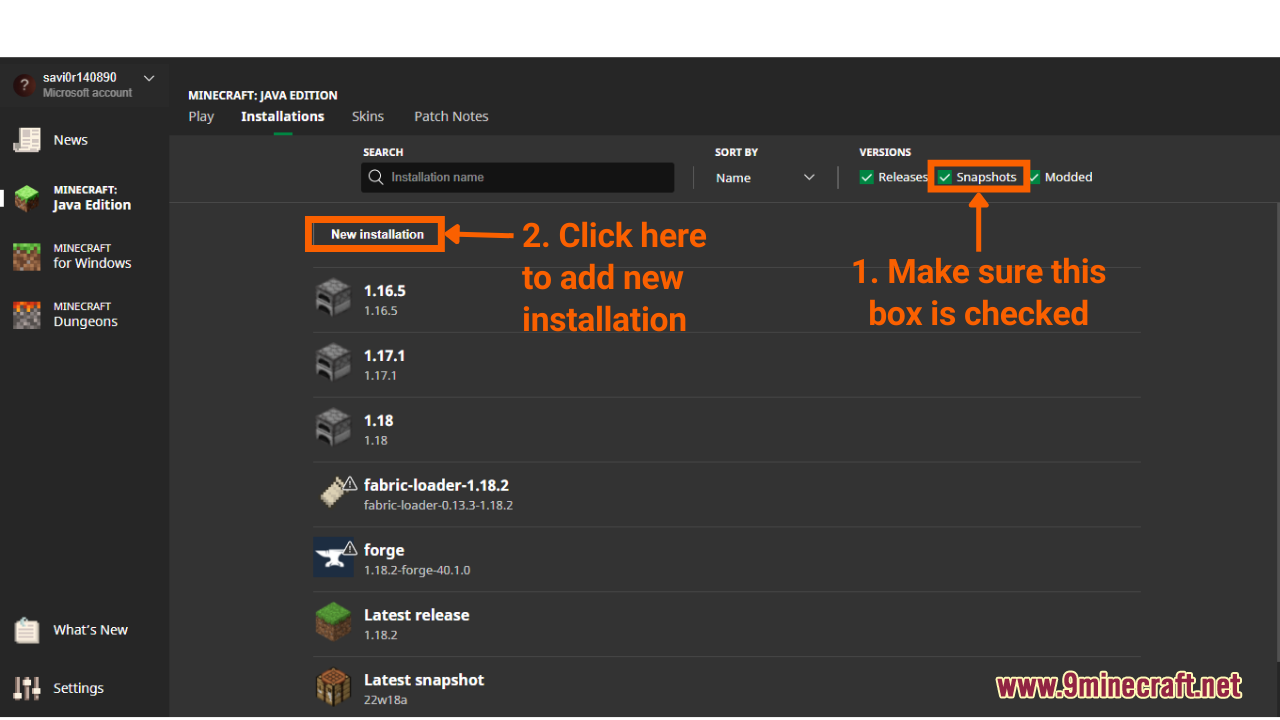
Task: Select the fabric-loader-1.18.2 installation name
Action: click(x=437, y=485)
